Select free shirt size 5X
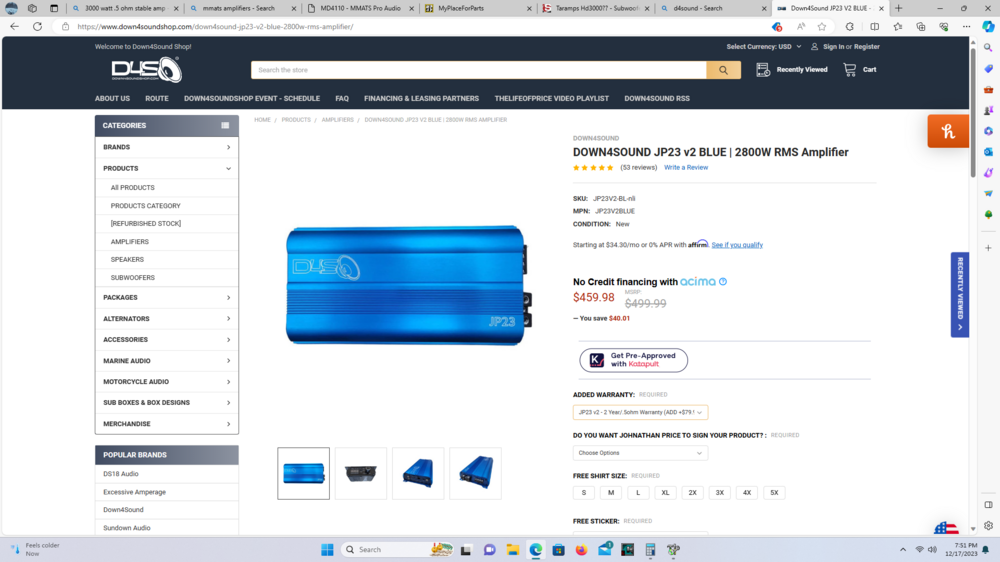Viewport: 1000px width, 562px height. click(774, 492)
